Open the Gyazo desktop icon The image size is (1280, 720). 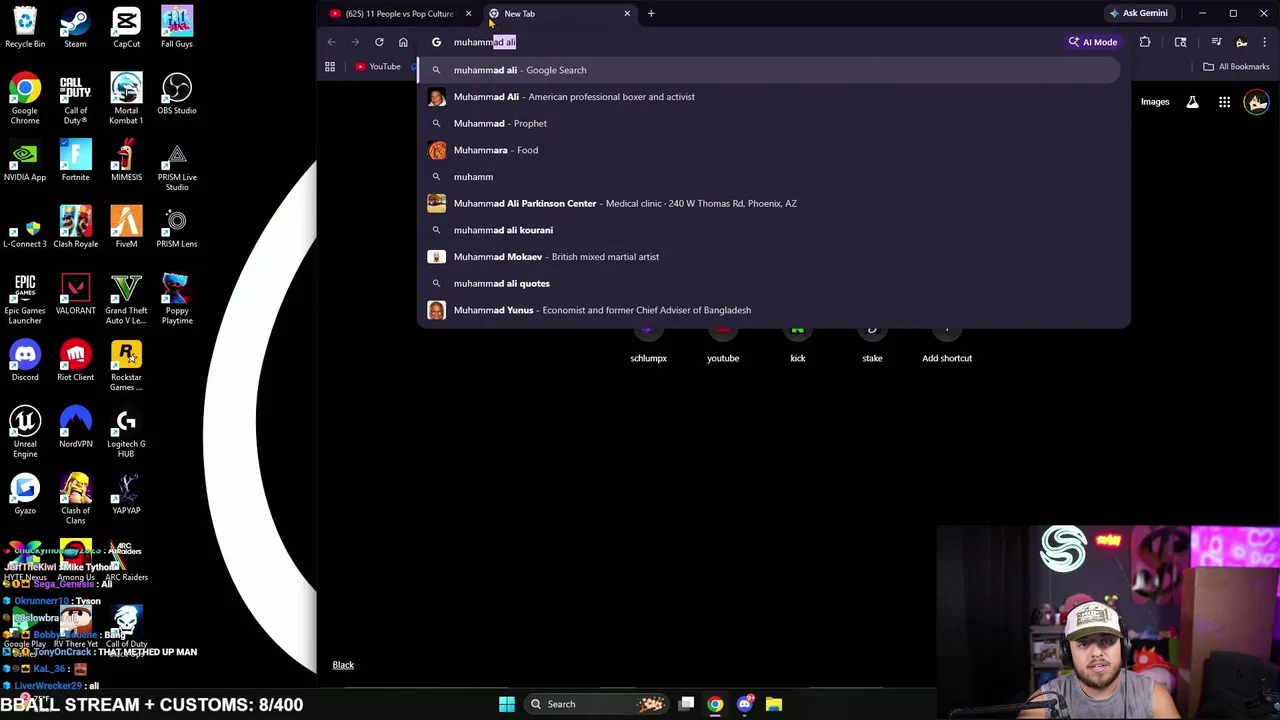coord(25,493)
